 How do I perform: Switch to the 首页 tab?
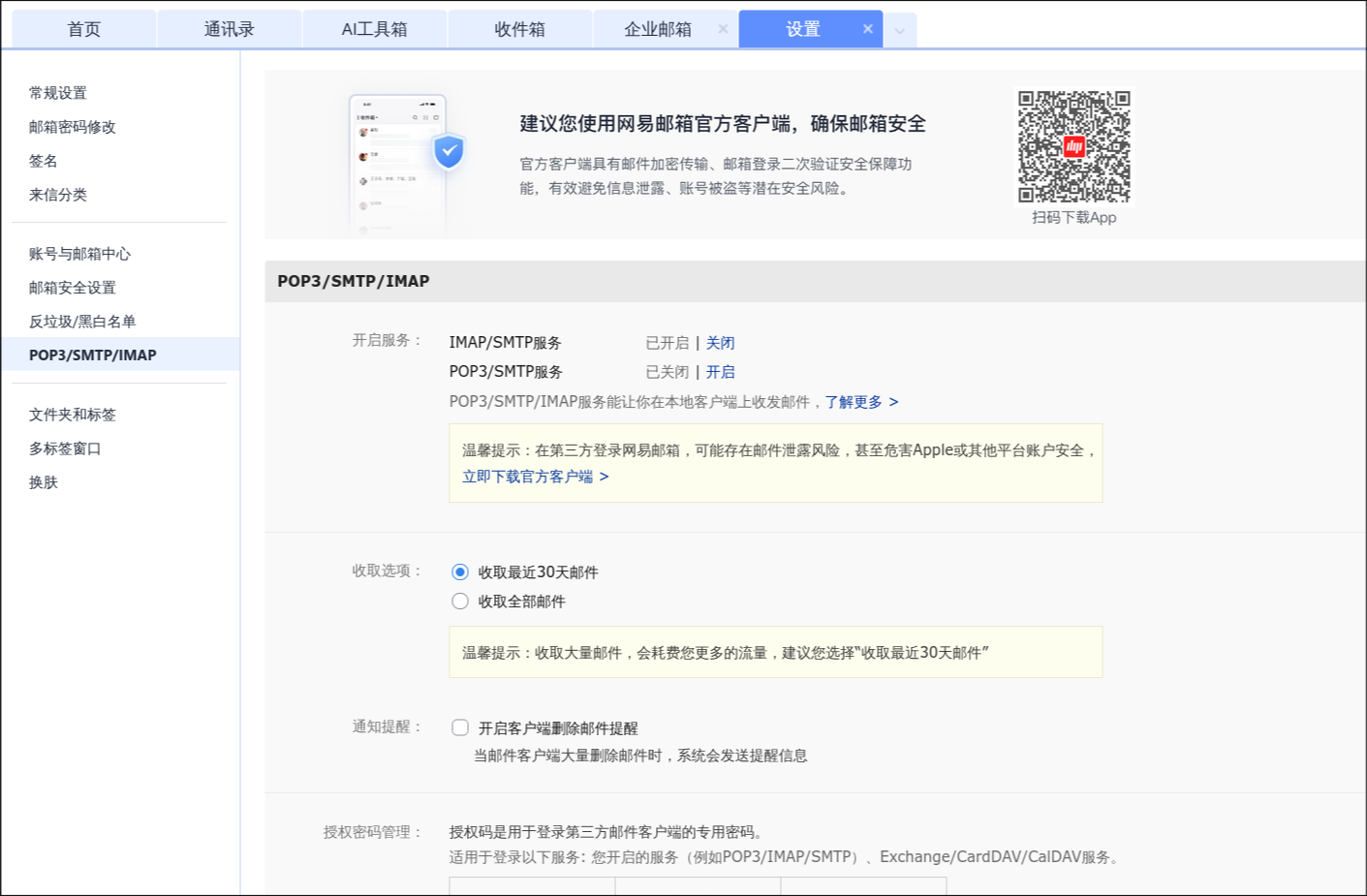coord(83,29)
